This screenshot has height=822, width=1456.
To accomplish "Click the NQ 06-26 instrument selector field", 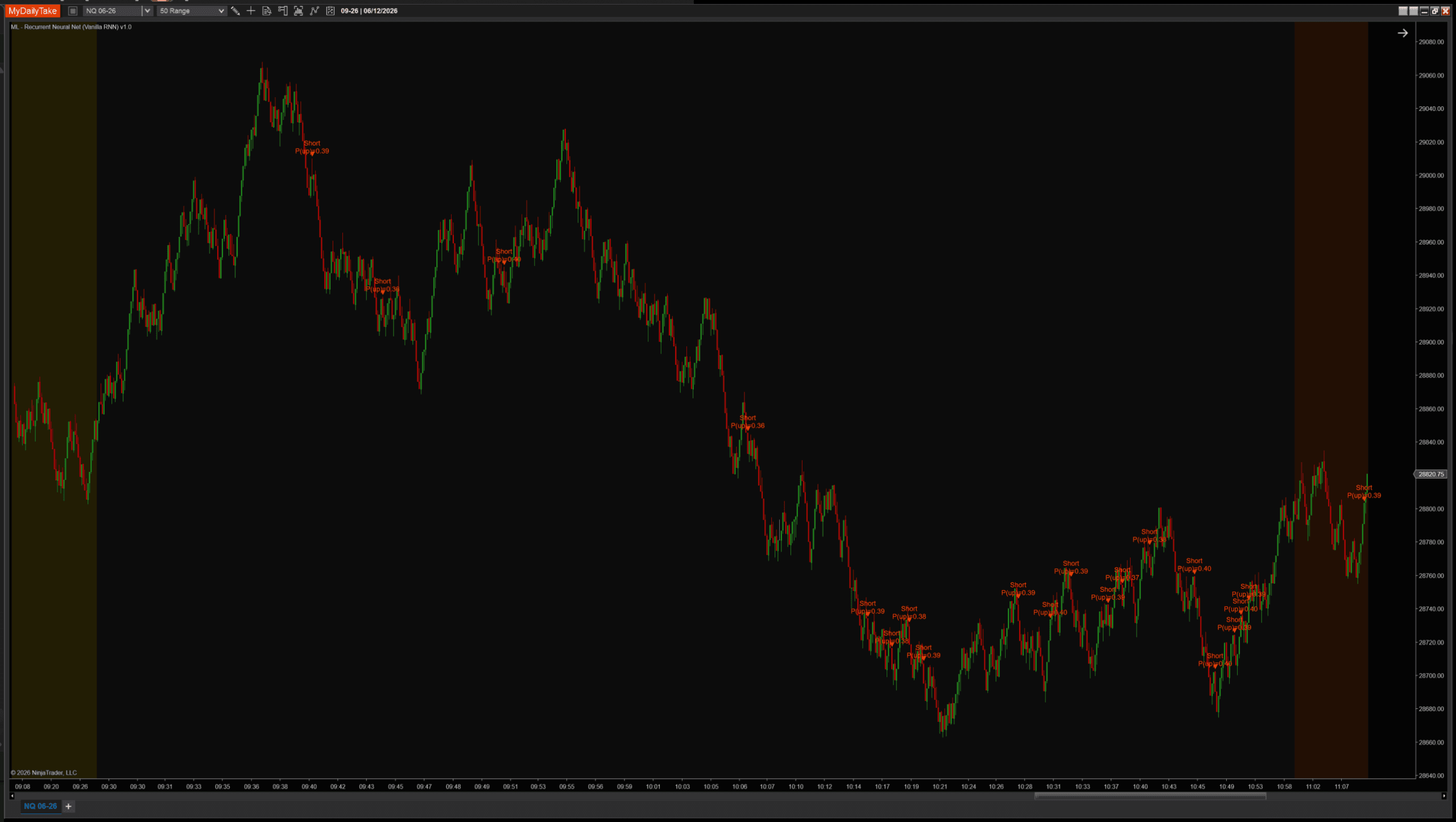I will (x=112, y=11).
